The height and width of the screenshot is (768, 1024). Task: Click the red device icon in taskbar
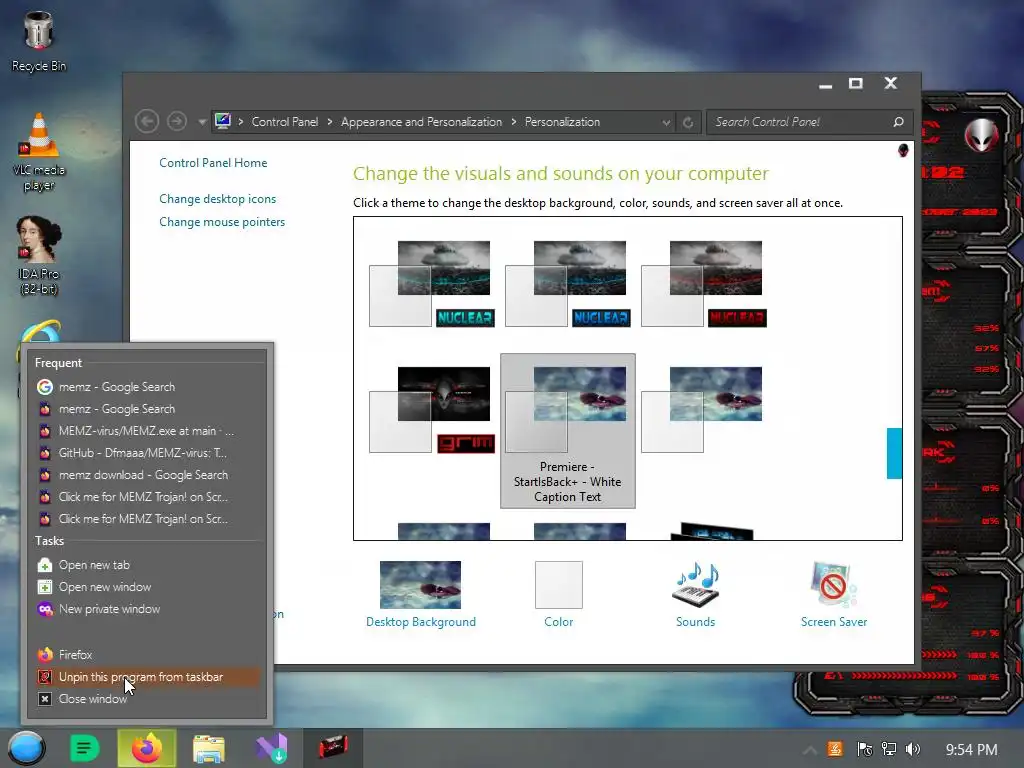click(x=333, y=748)
